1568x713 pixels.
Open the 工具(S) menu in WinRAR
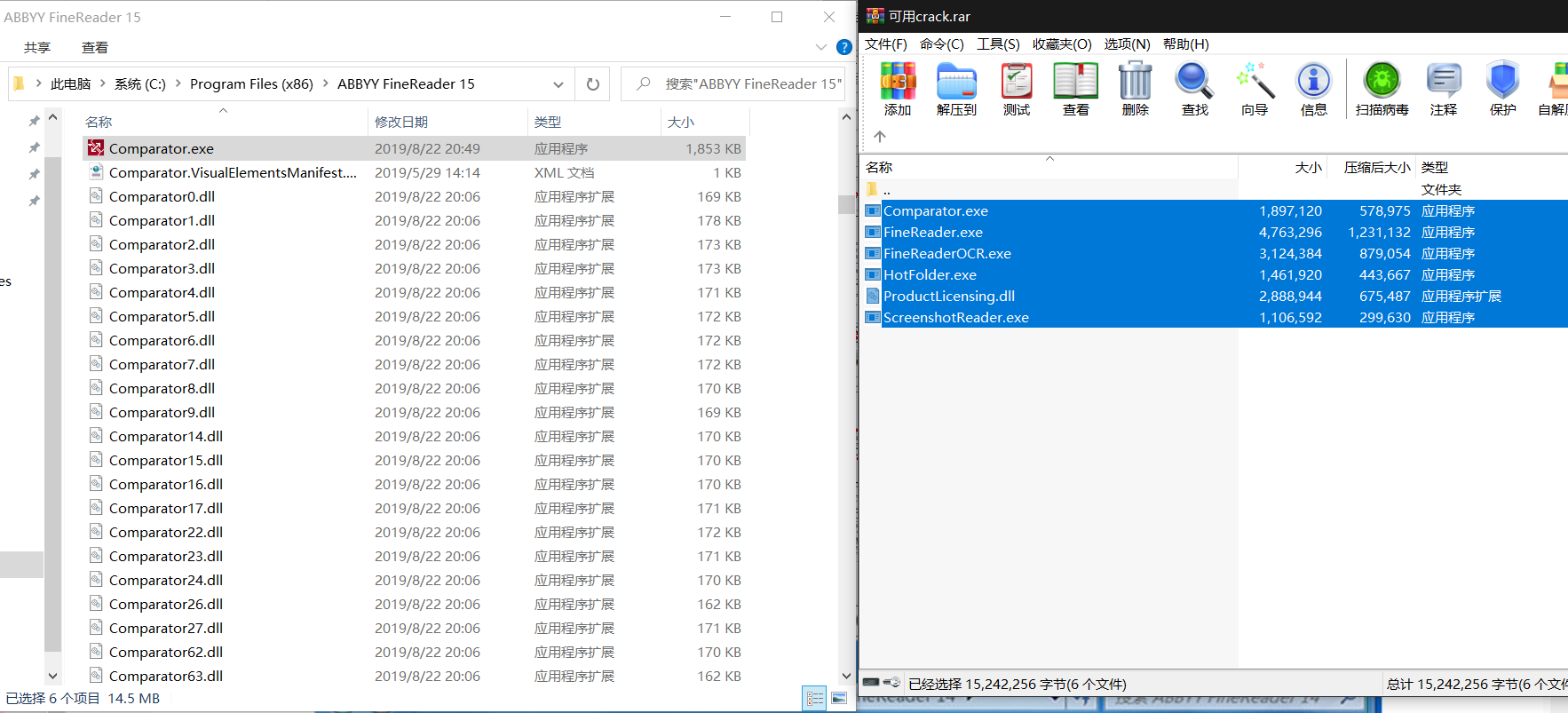[998, 44]
